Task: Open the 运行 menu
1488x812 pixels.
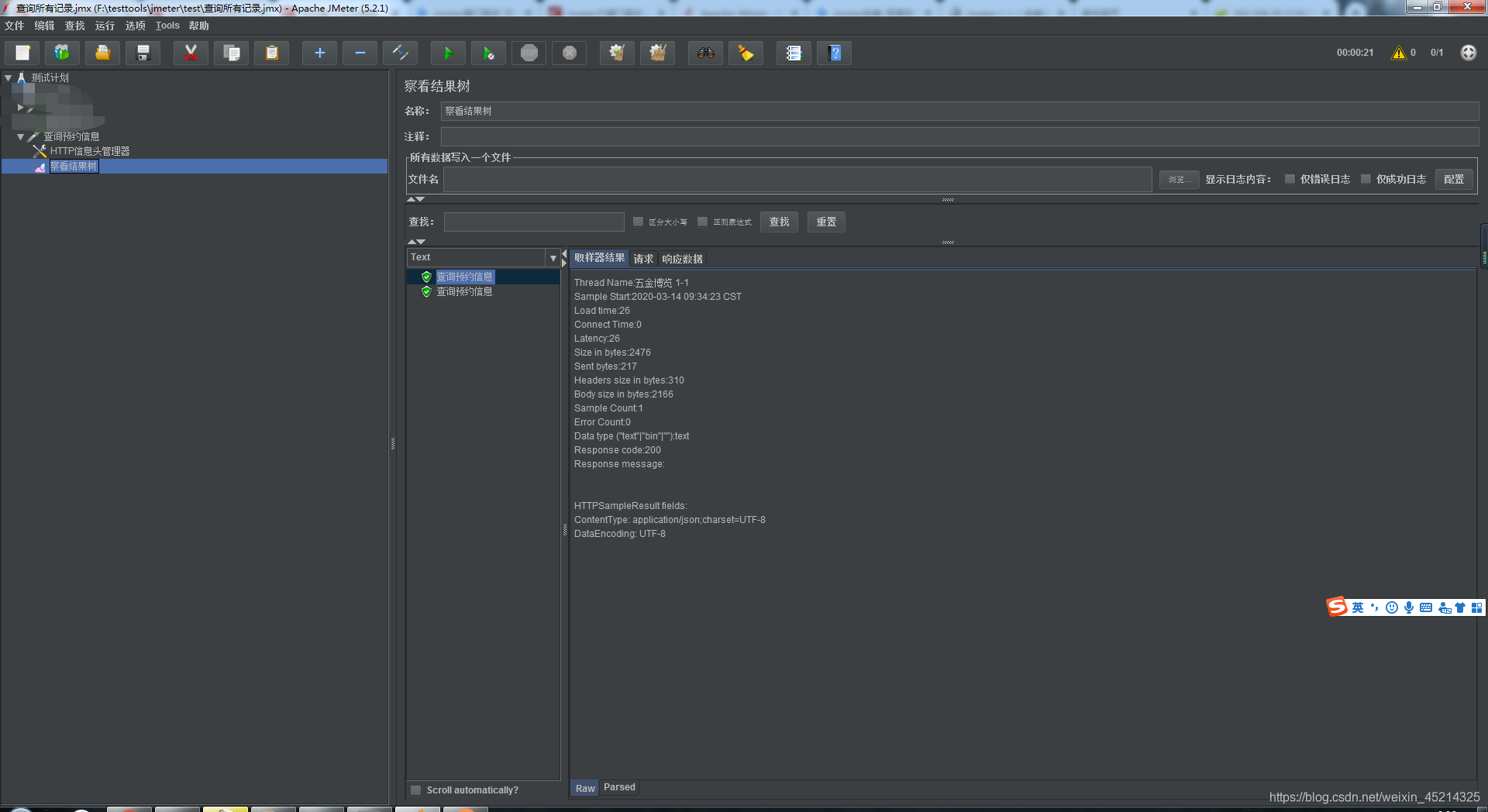Action: [105, 26]
